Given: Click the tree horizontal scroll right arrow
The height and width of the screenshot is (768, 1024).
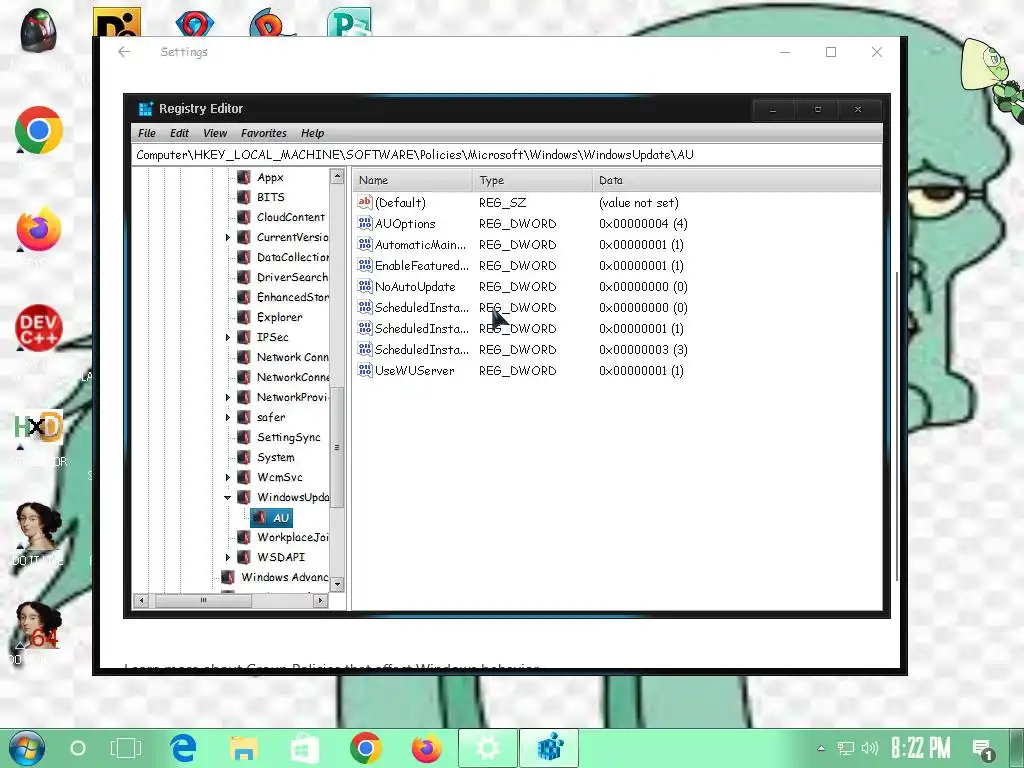Looking at the screenshot, I should coord(320,600).
